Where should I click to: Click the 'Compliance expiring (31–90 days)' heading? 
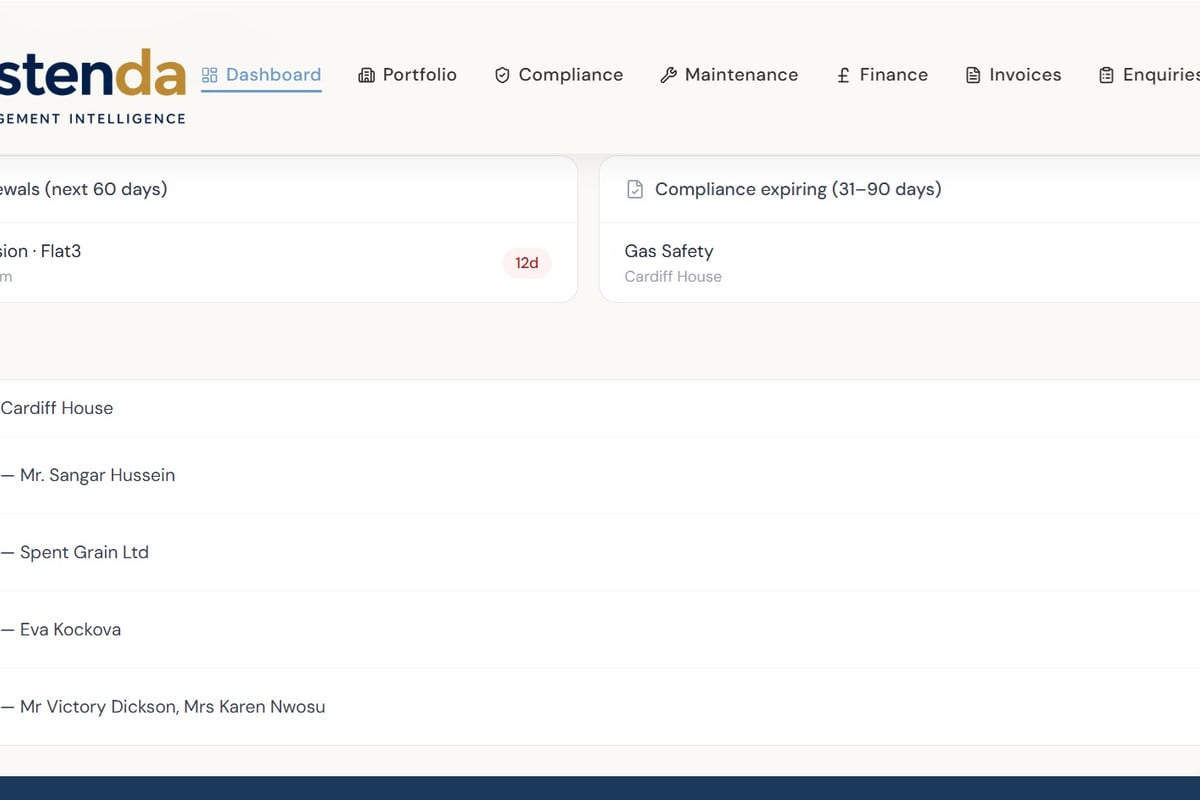point(798,189)
